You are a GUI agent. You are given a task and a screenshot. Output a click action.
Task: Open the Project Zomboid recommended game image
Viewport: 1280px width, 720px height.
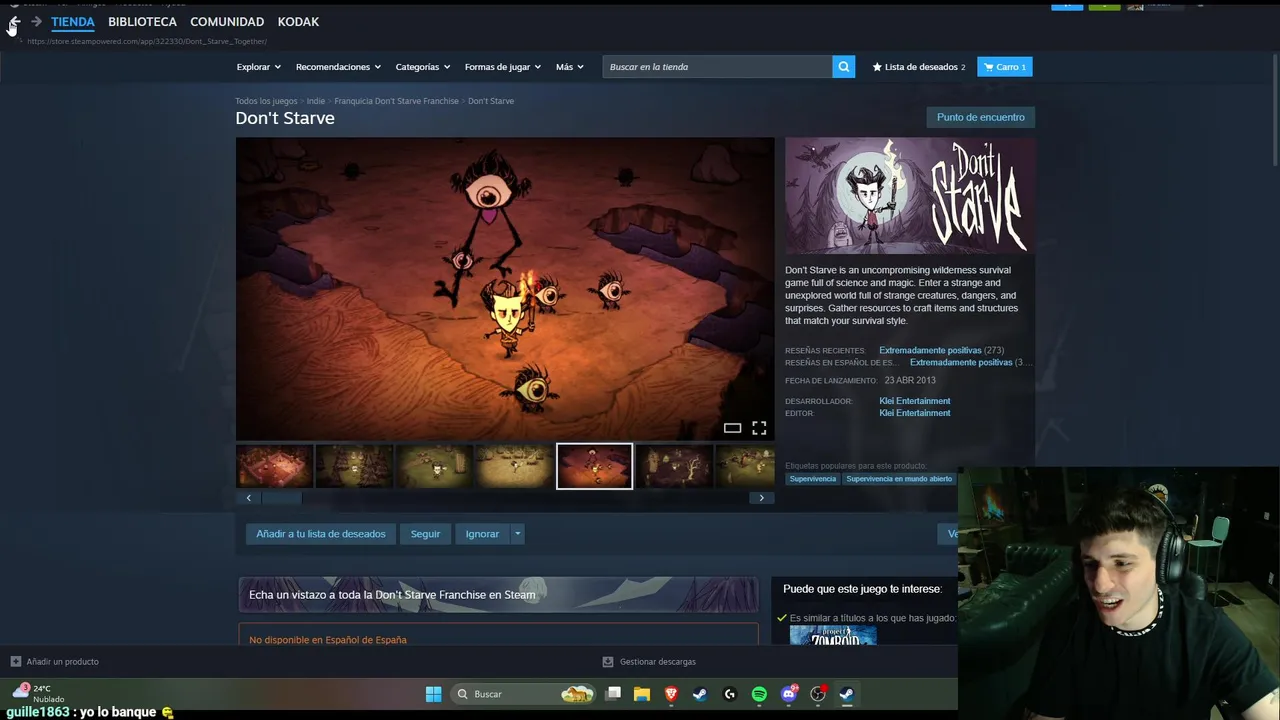tap(833, 636)
